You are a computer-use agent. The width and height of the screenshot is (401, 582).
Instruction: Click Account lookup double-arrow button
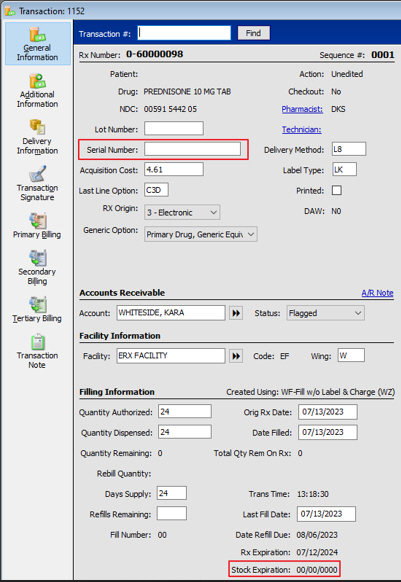(x=236, y=313)
